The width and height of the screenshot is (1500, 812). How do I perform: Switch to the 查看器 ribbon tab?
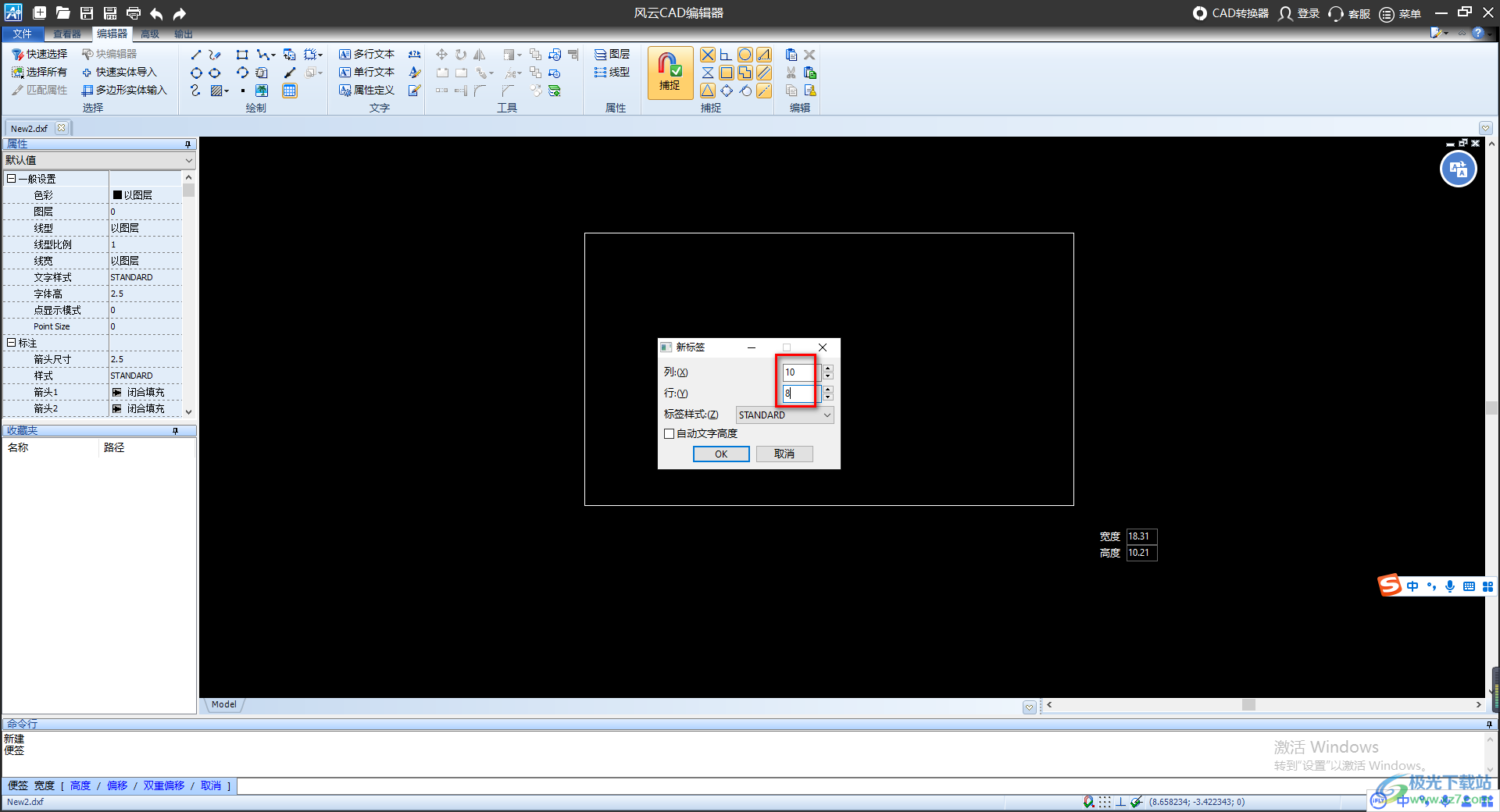(x=67, y=34)
